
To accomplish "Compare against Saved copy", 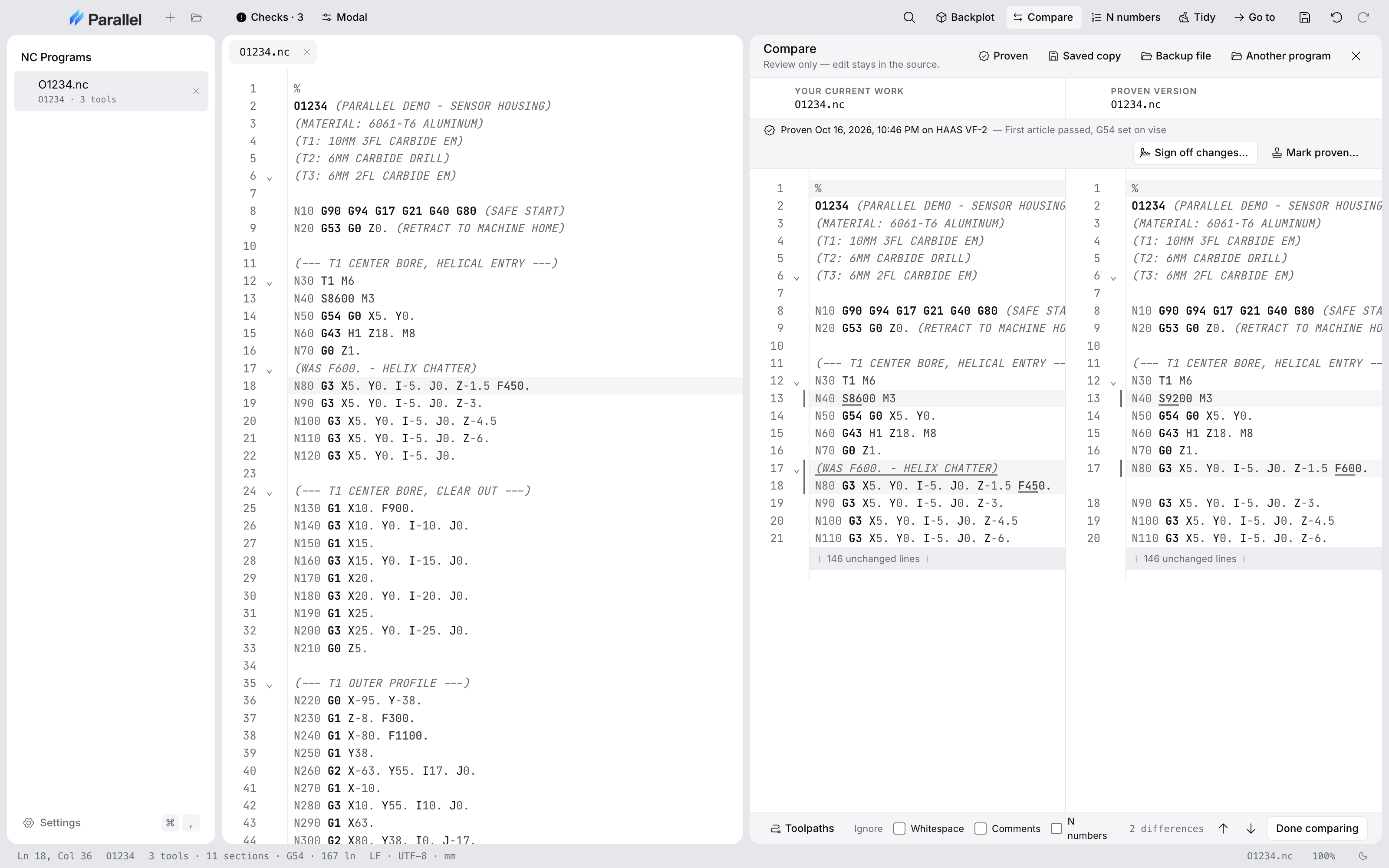I will [x=1084, y=56].
